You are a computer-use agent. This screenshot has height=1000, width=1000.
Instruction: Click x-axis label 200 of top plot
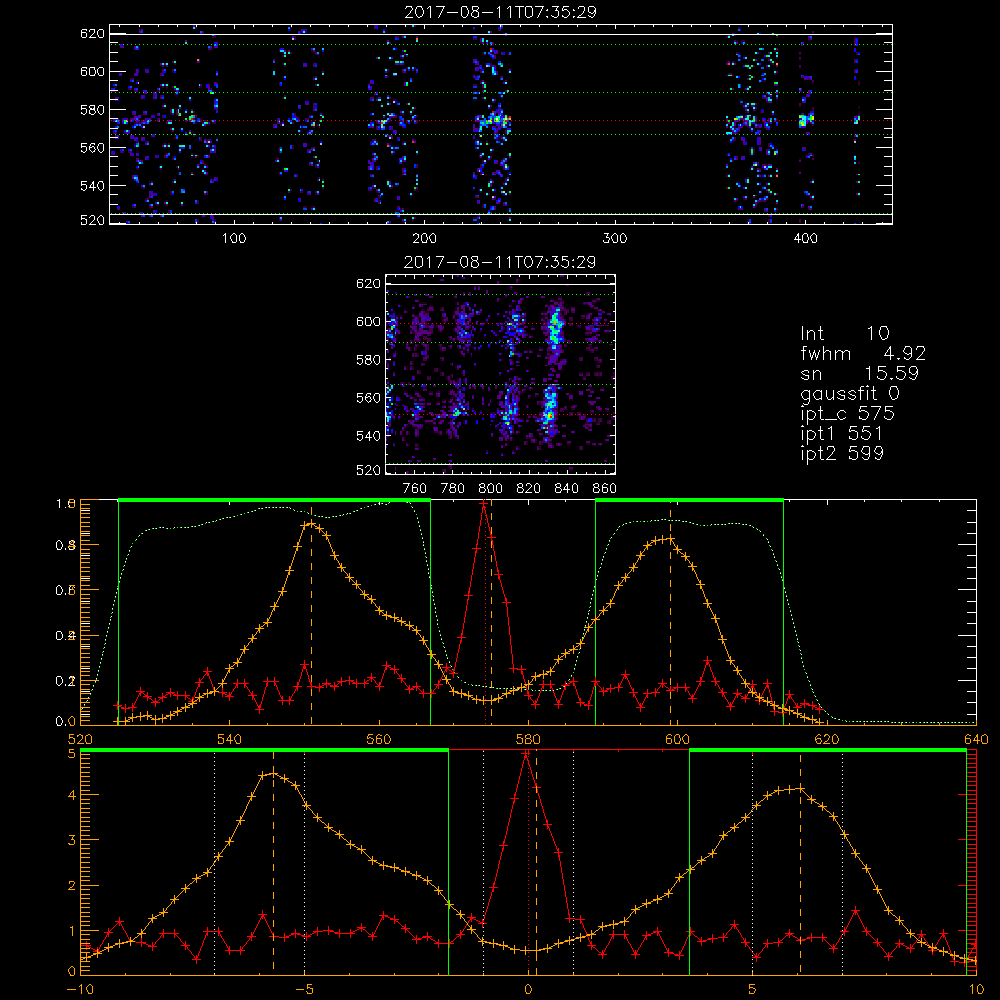[424, 239]
